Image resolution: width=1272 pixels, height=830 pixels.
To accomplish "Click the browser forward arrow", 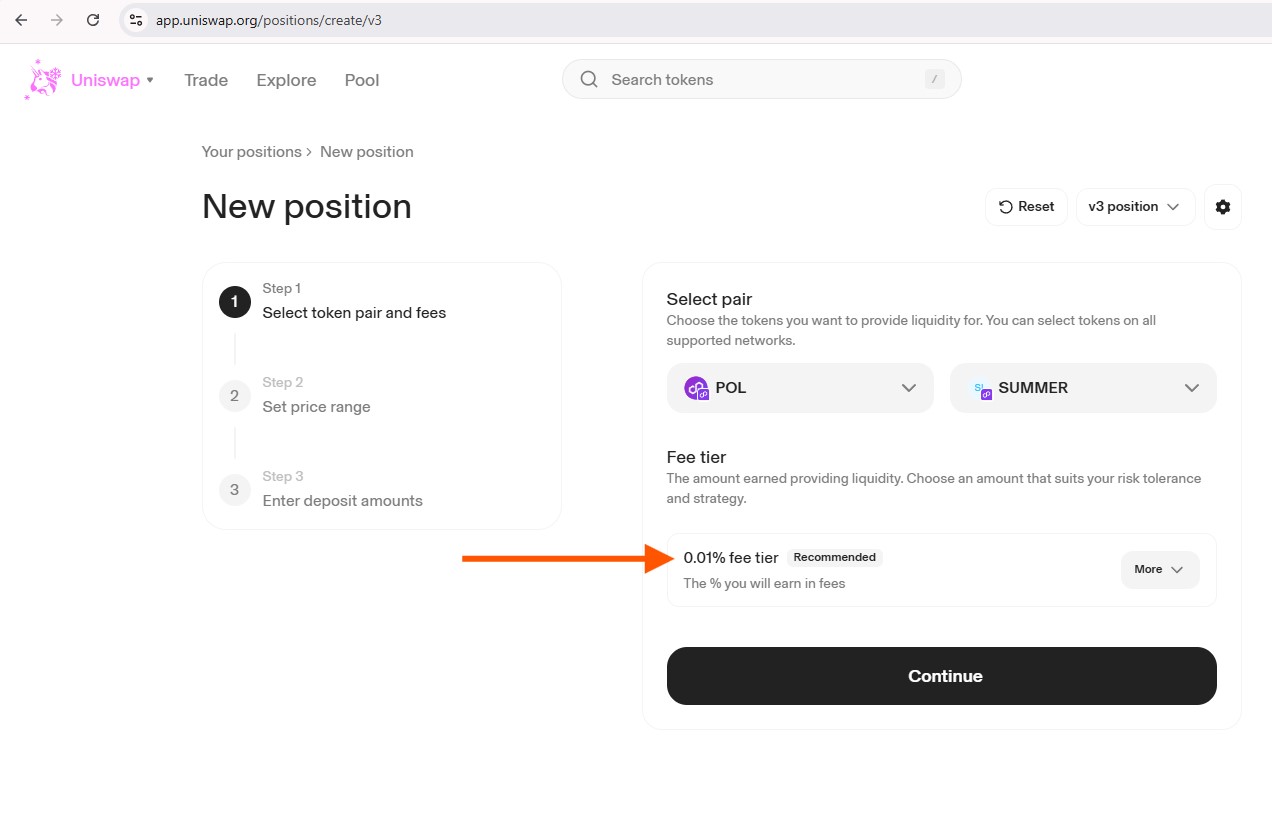I will pos(57,20).
